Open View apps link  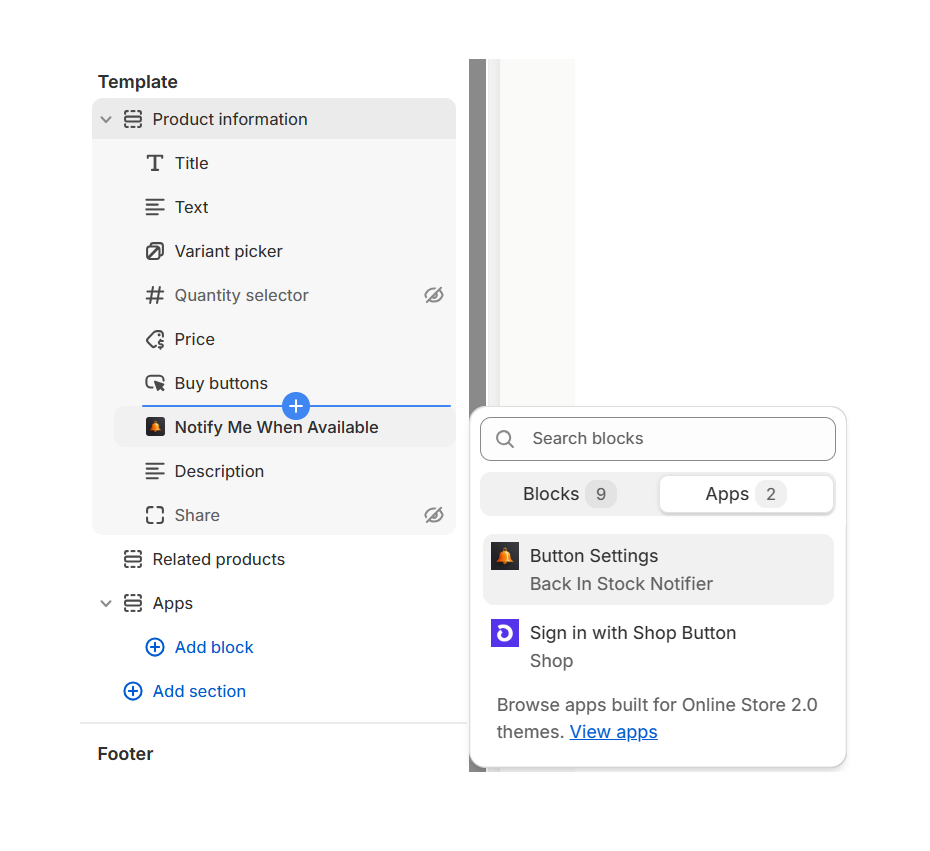tap(613, 731)
